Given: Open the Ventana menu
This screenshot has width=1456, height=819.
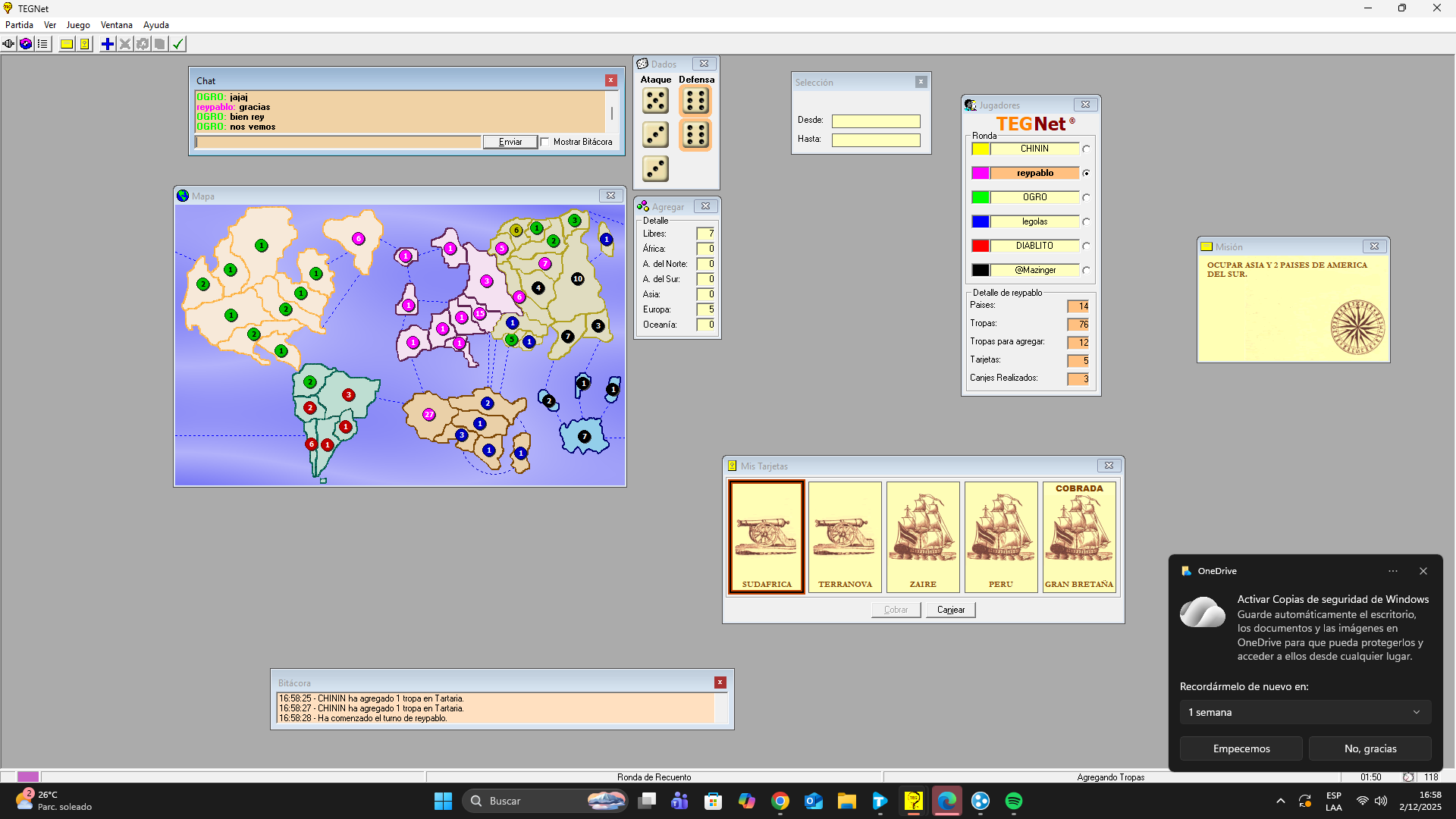Looking at the screenshot, I should coord(116,25).
